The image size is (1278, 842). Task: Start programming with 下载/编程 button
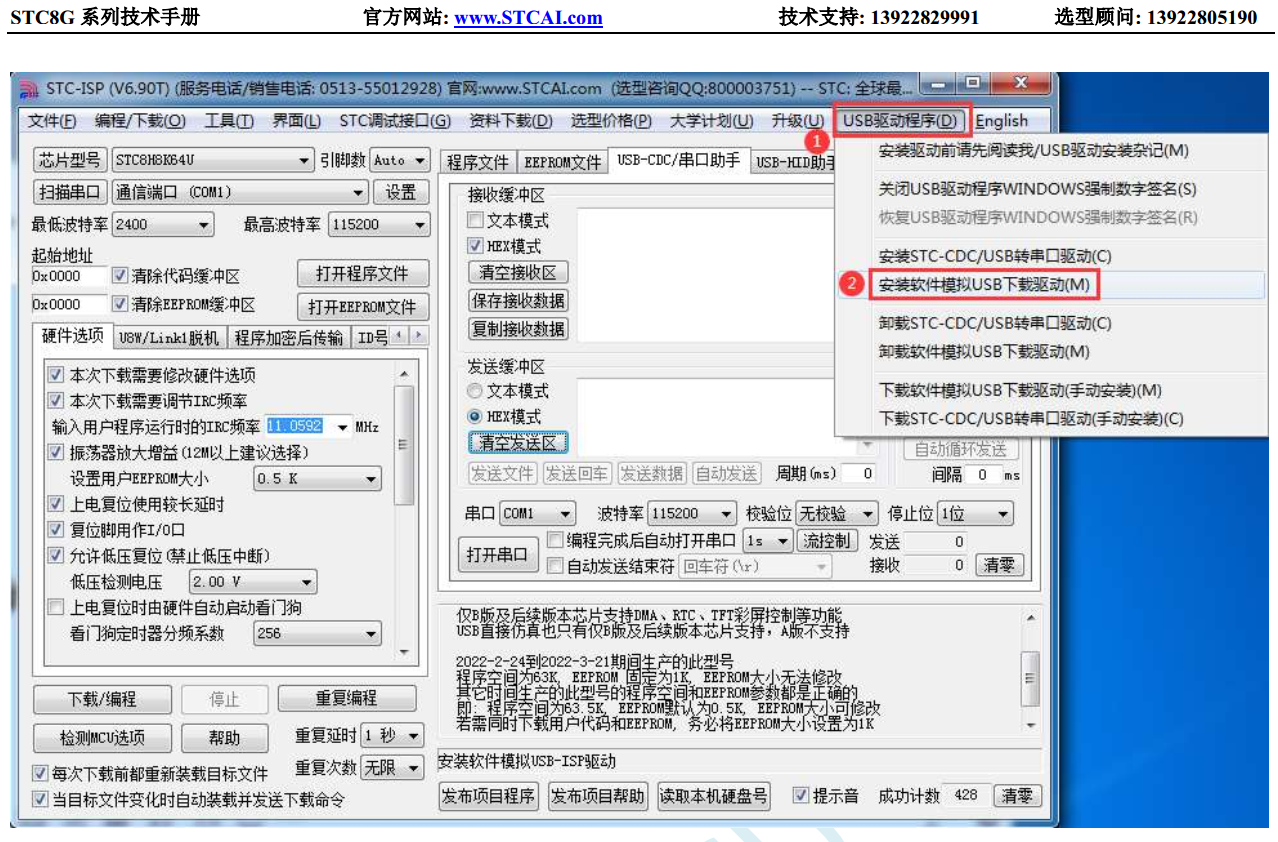[x=103, y=699]
